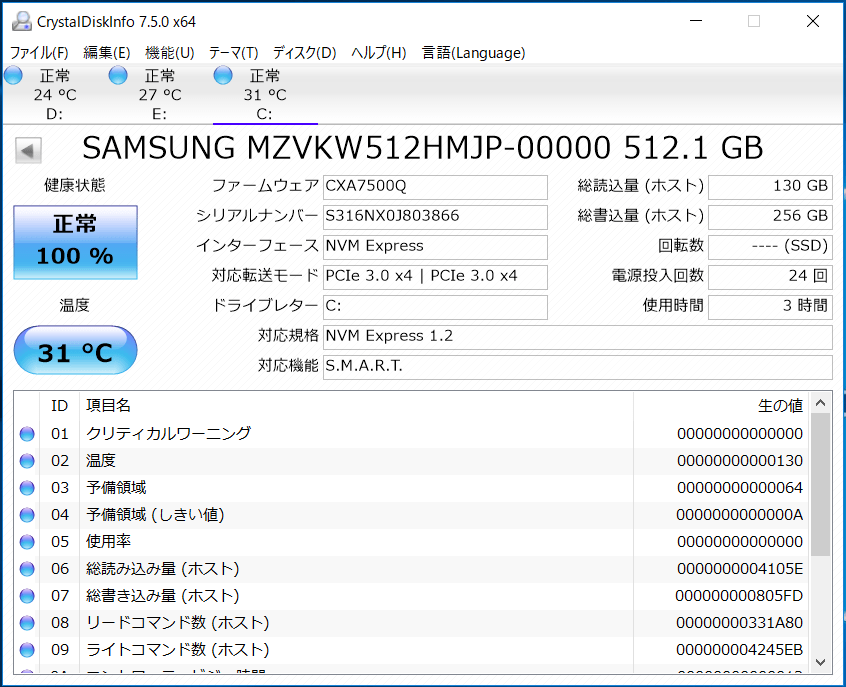The image size is (846, 687).
Task: Click the serial number field S316NX0J803866
Action: pyautogui.click(x=435, y=217)
